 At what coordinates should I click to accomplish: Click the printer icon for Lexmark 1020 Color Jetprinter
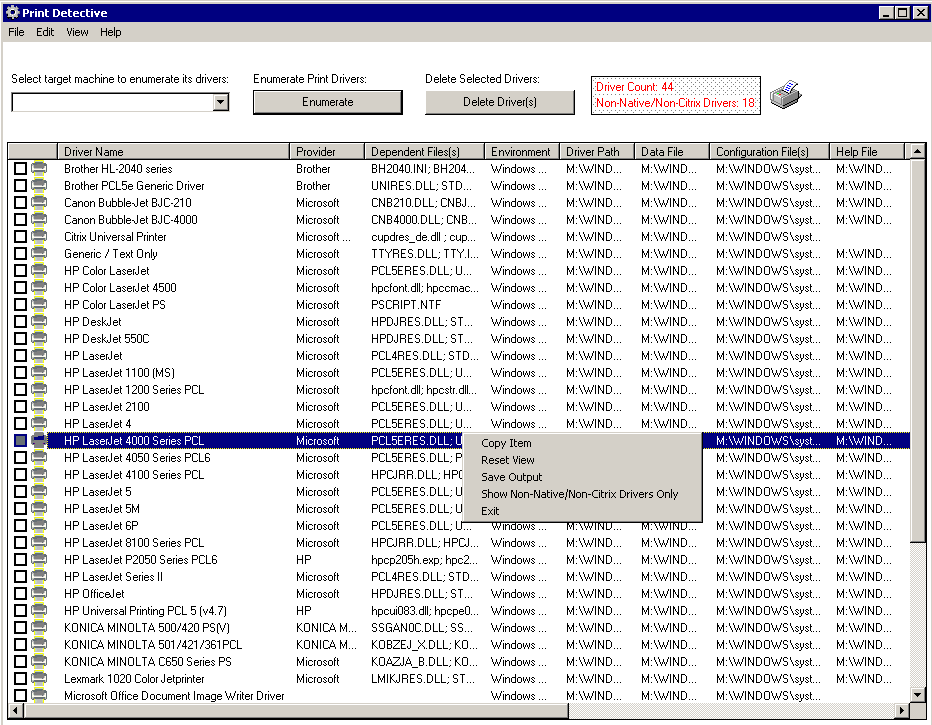pyautogui.click(x=39, y=679)
